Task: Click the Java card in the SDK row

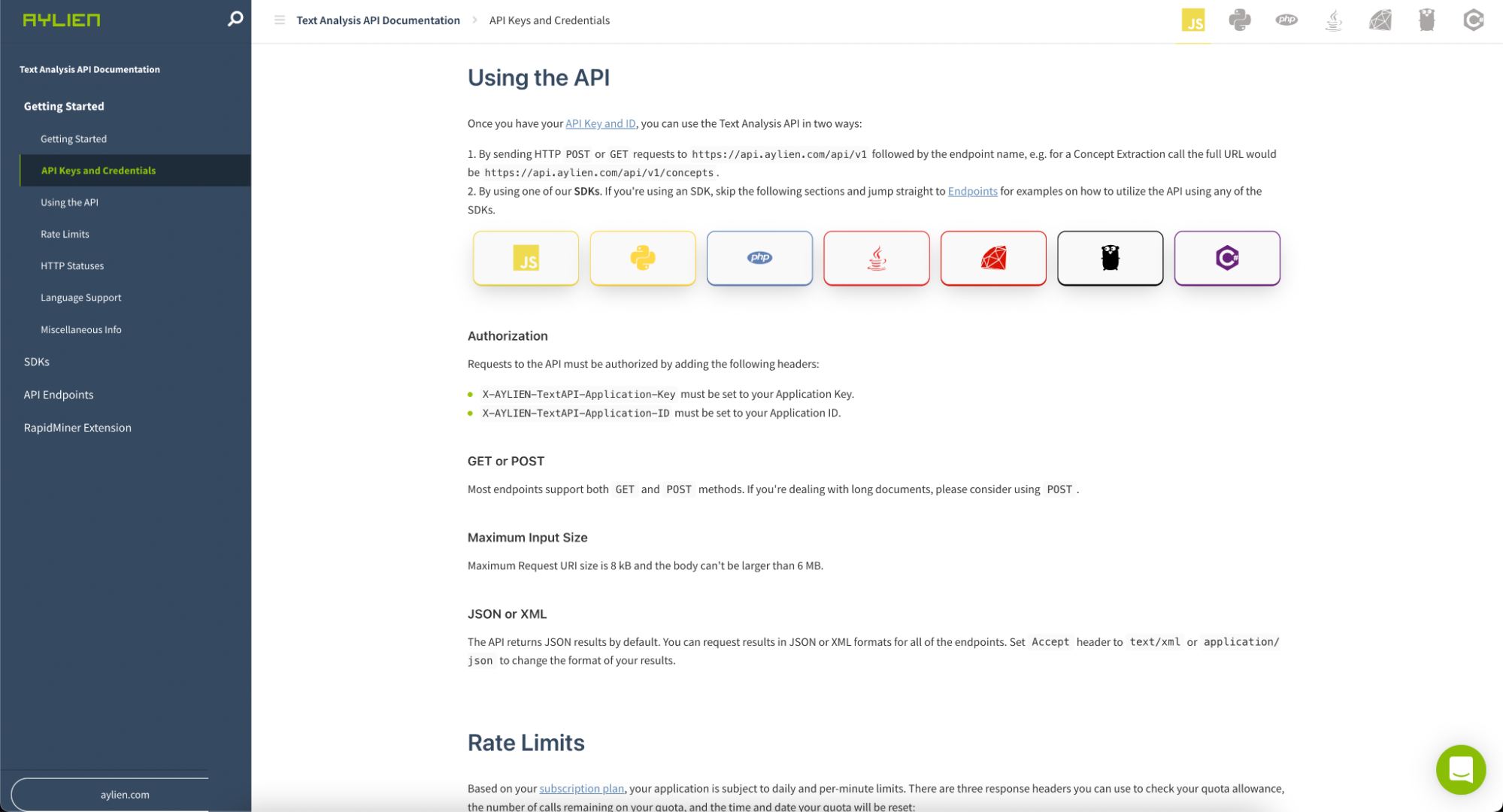Action: [876, 258]
